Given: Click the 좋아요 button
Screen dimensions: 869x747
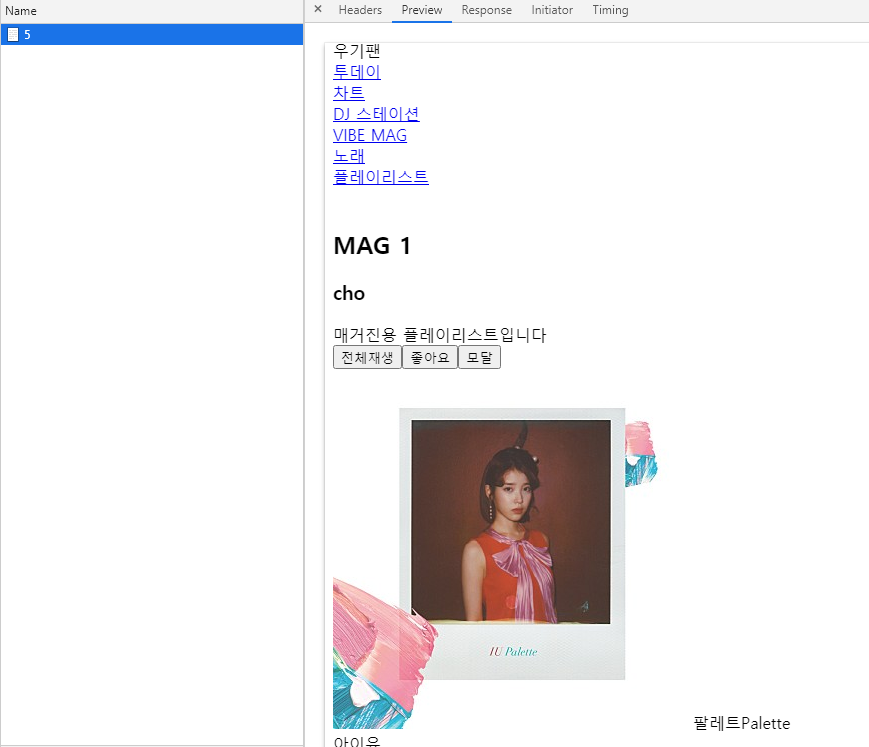Looking at the screenshot, I should [x=430, y=357].
